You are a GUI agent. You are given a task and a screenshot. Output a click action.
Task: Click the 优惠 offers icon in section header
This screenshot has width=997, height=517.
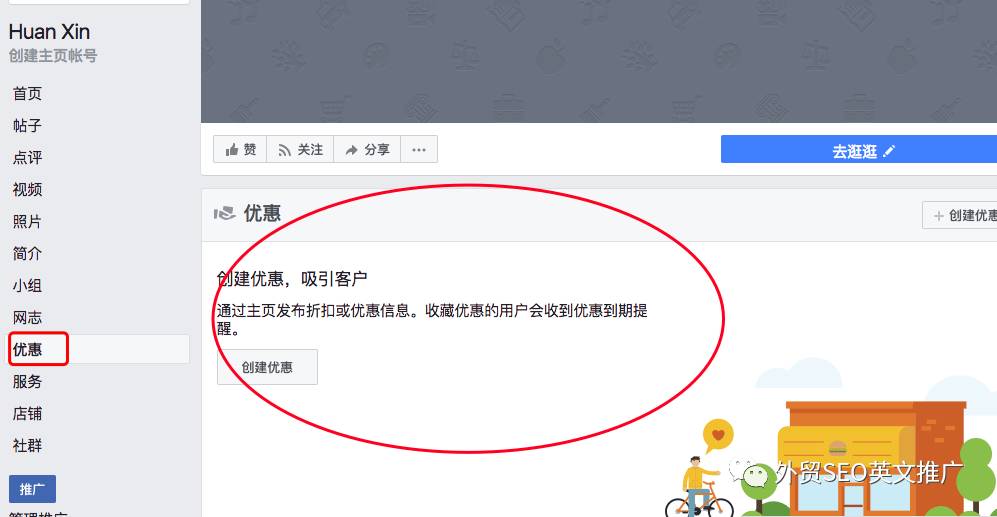[x=224, y=214]
